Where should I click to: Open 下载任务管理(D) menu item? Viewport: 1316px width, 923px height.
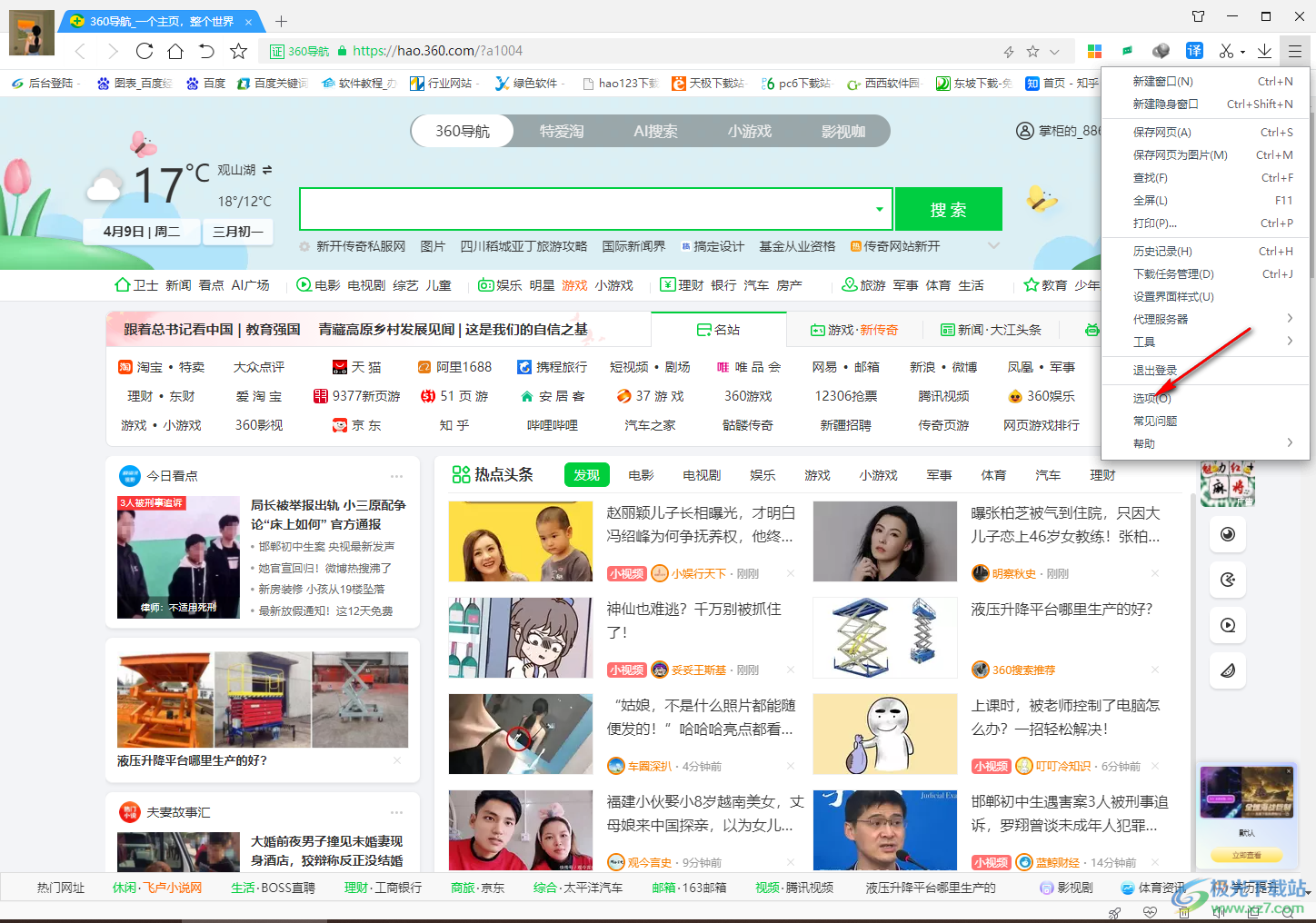point(1205,274)
